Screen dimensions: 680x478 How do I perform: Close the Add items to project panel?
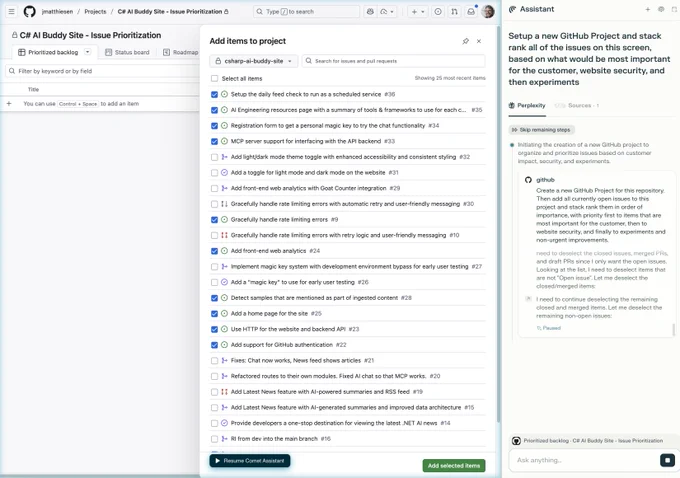click(x=479, y=41)
